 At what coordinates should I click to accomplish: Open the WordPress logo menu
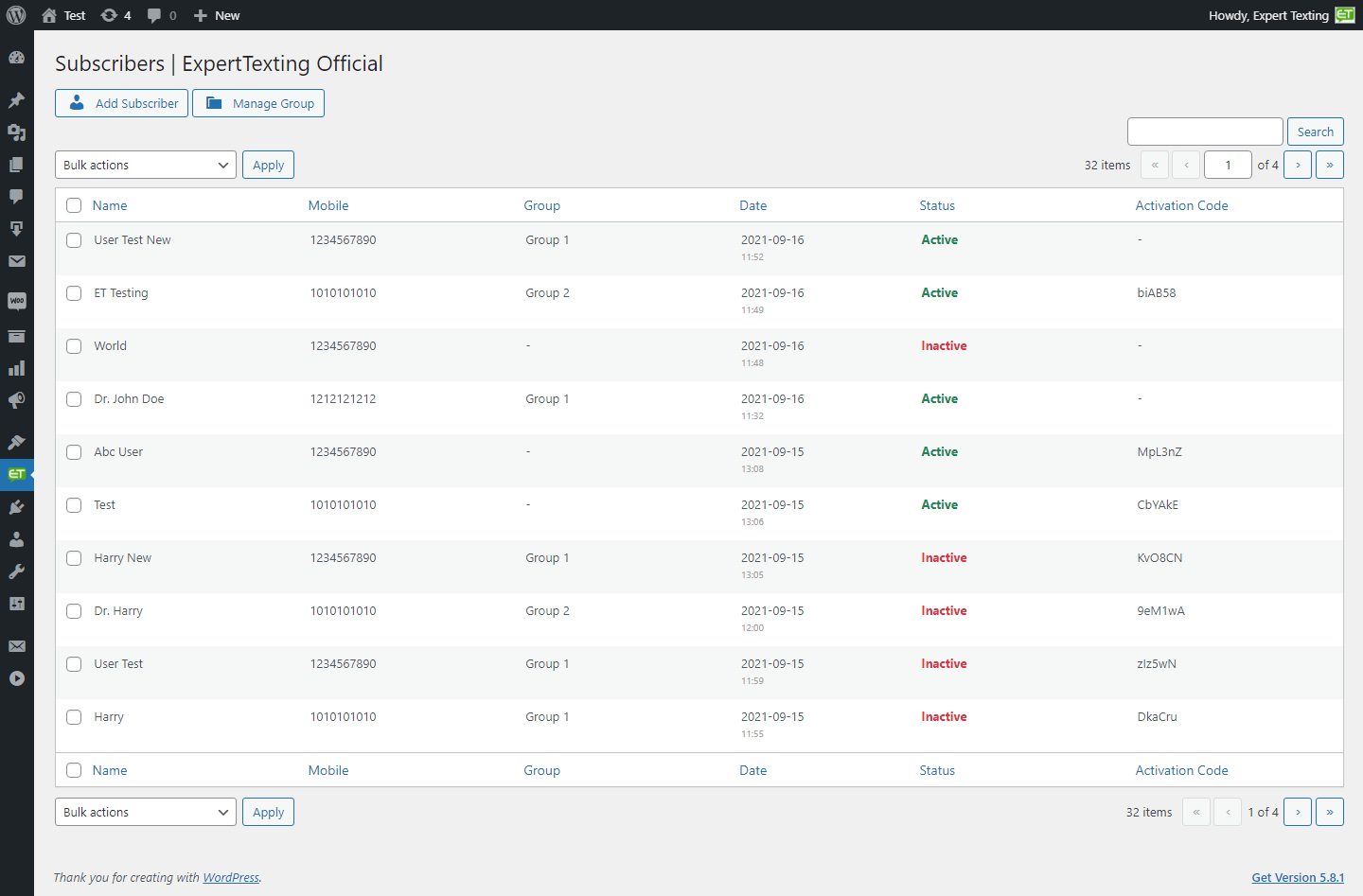tap(16, 15)
